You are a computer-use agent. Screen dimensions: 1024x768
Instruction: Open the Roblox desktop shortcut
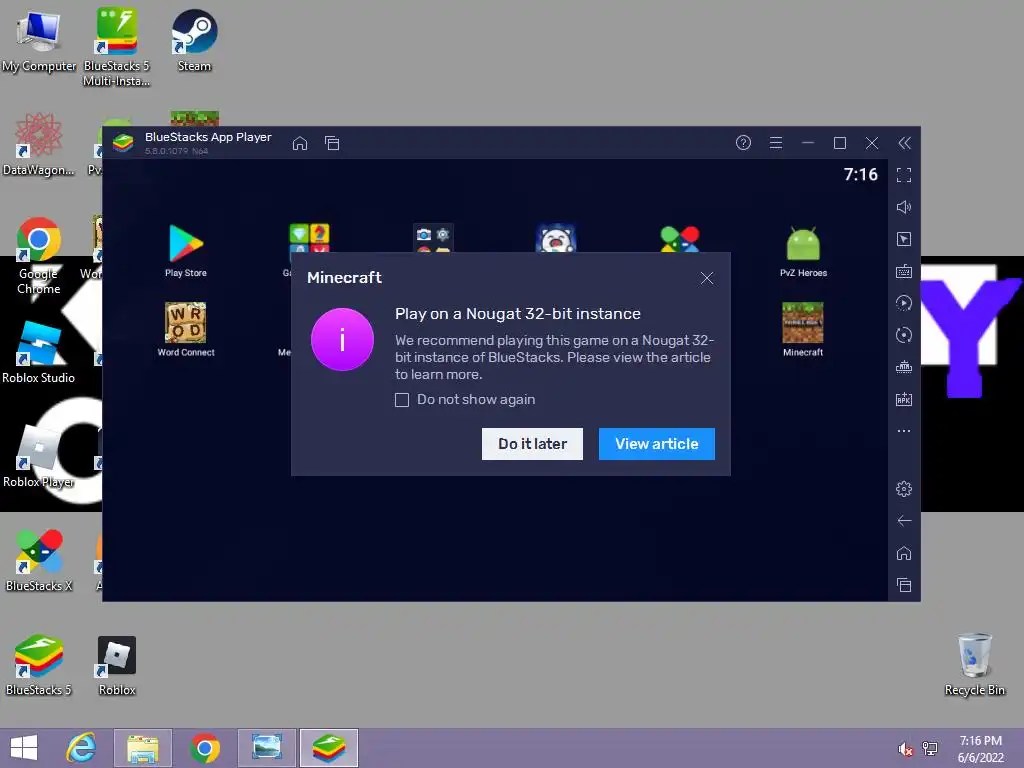click(x=117, y=664)
